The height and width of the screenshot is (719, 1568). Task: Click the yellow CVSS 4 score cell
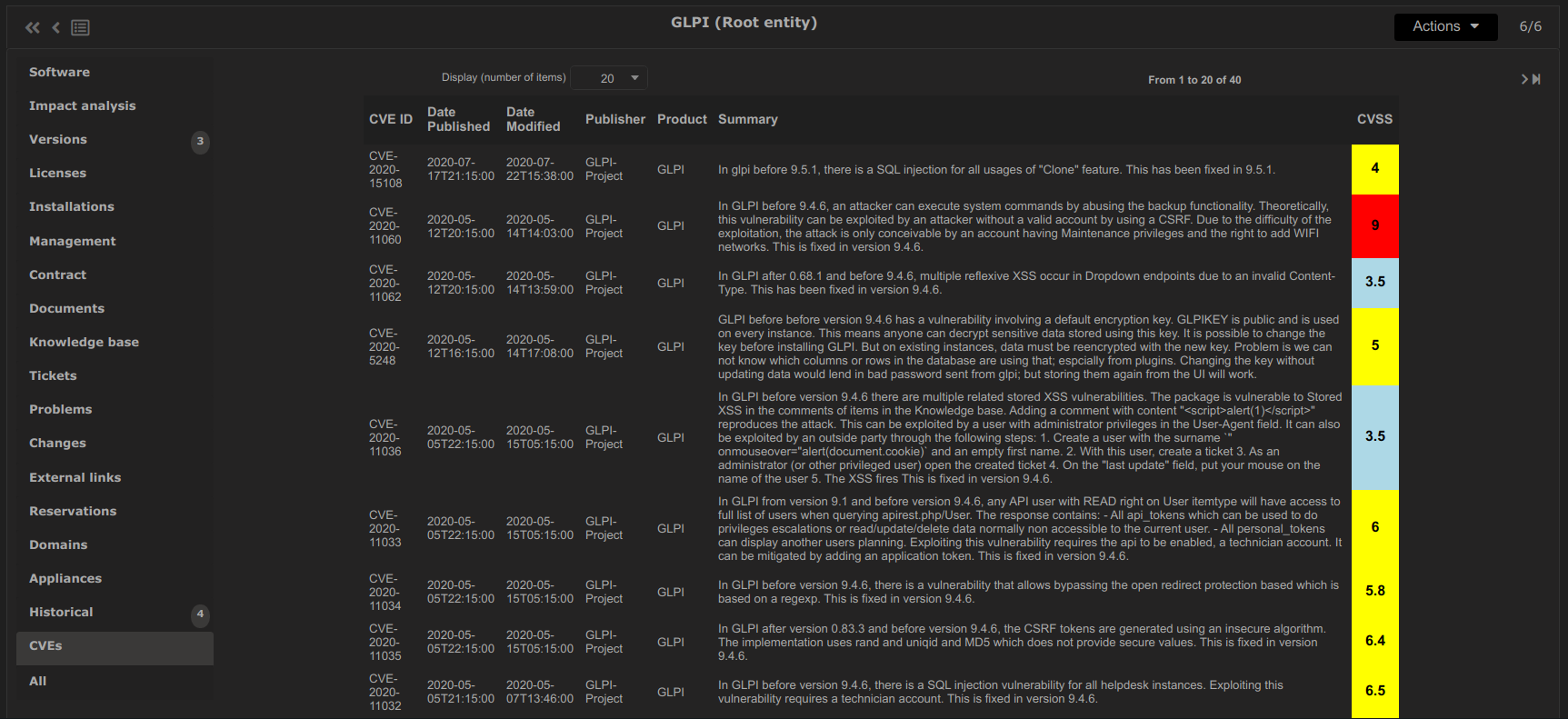pos(1374,169)
